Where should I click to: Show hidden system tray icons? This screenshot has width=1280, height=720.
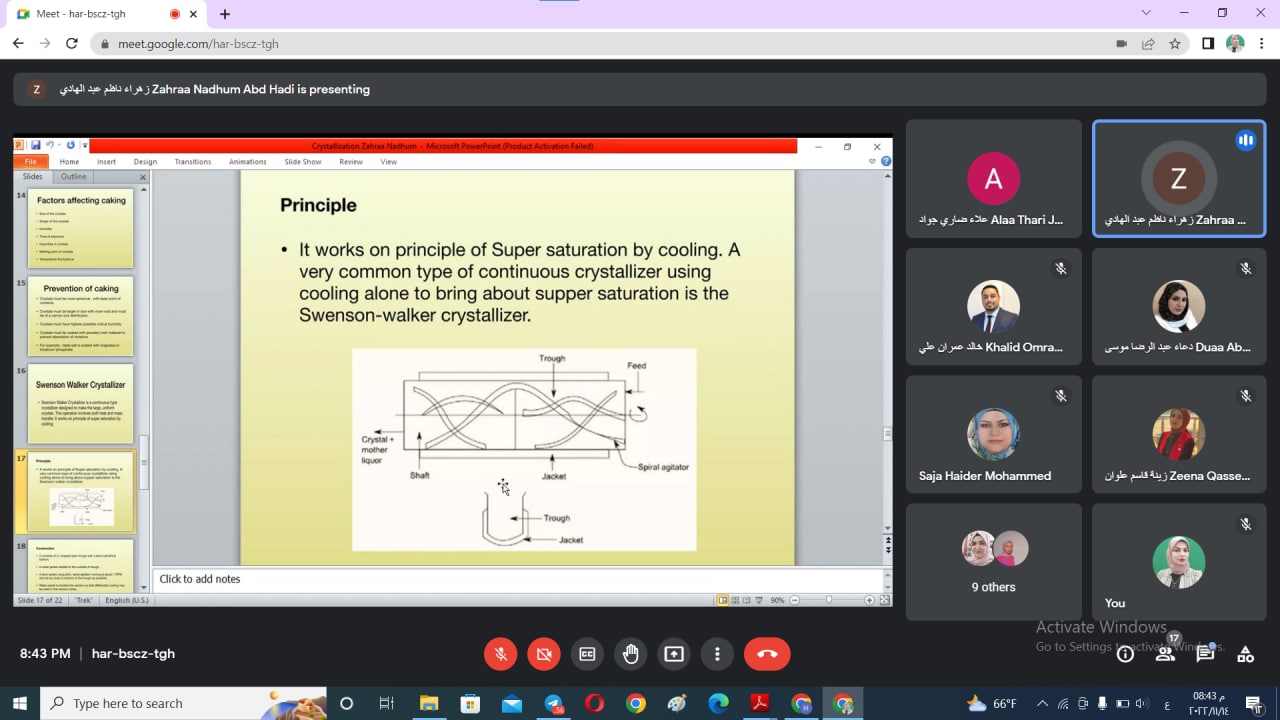[1042, 703]
